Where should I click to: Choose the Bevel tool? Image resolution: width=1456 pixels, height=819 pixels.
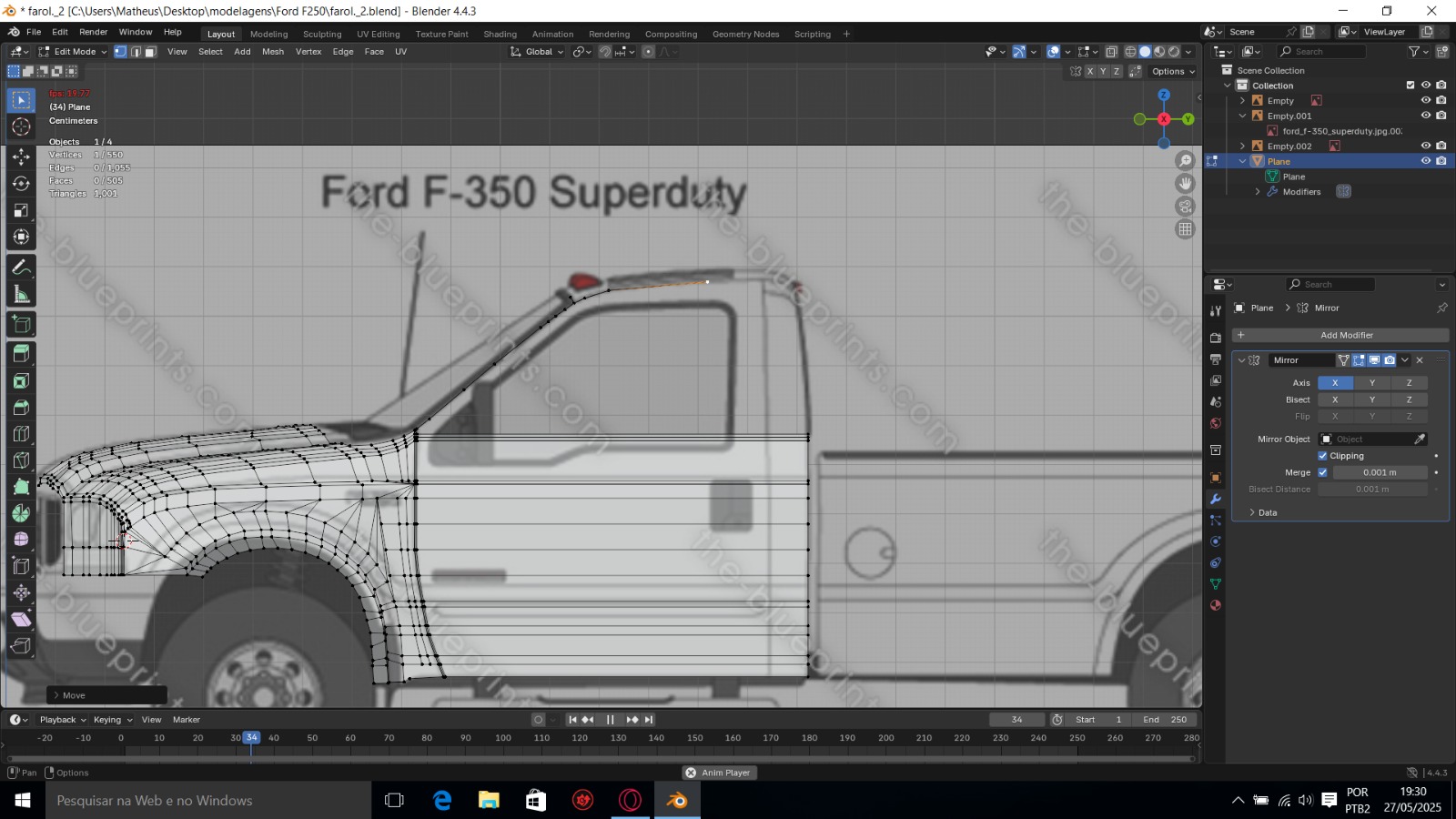tap(21, 407)
